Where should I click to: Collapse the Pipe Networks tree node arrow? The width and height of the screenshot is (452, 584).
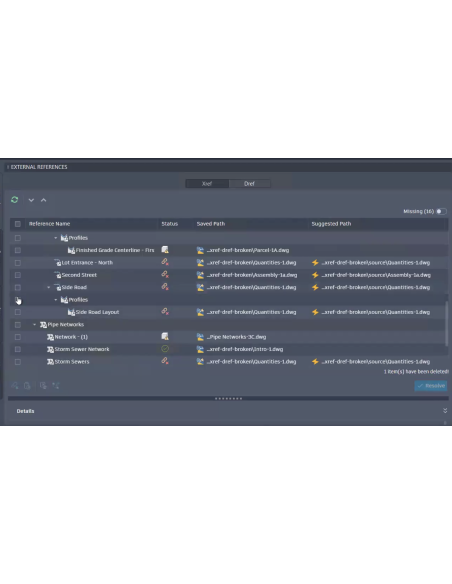(x=34, y=324)
